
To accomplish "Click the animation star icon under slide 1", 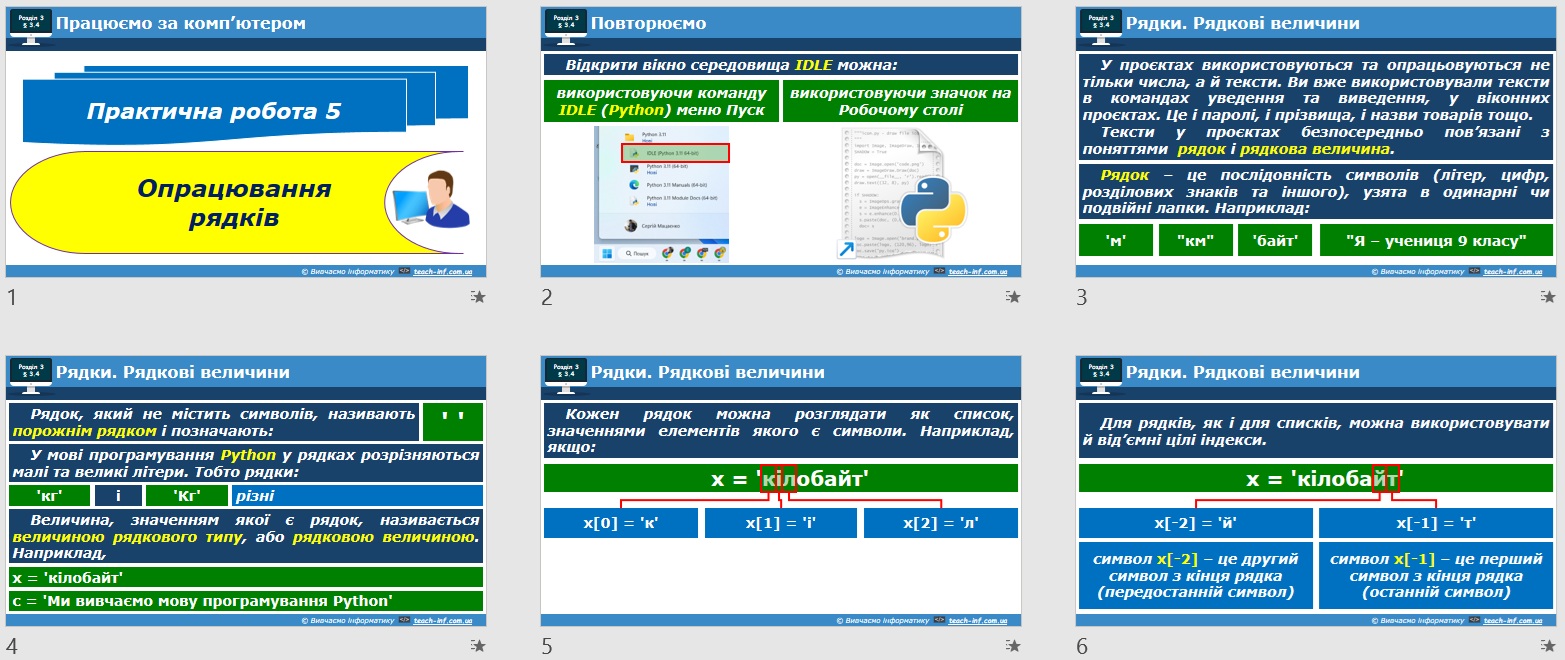I will click(x=479, y=297).
